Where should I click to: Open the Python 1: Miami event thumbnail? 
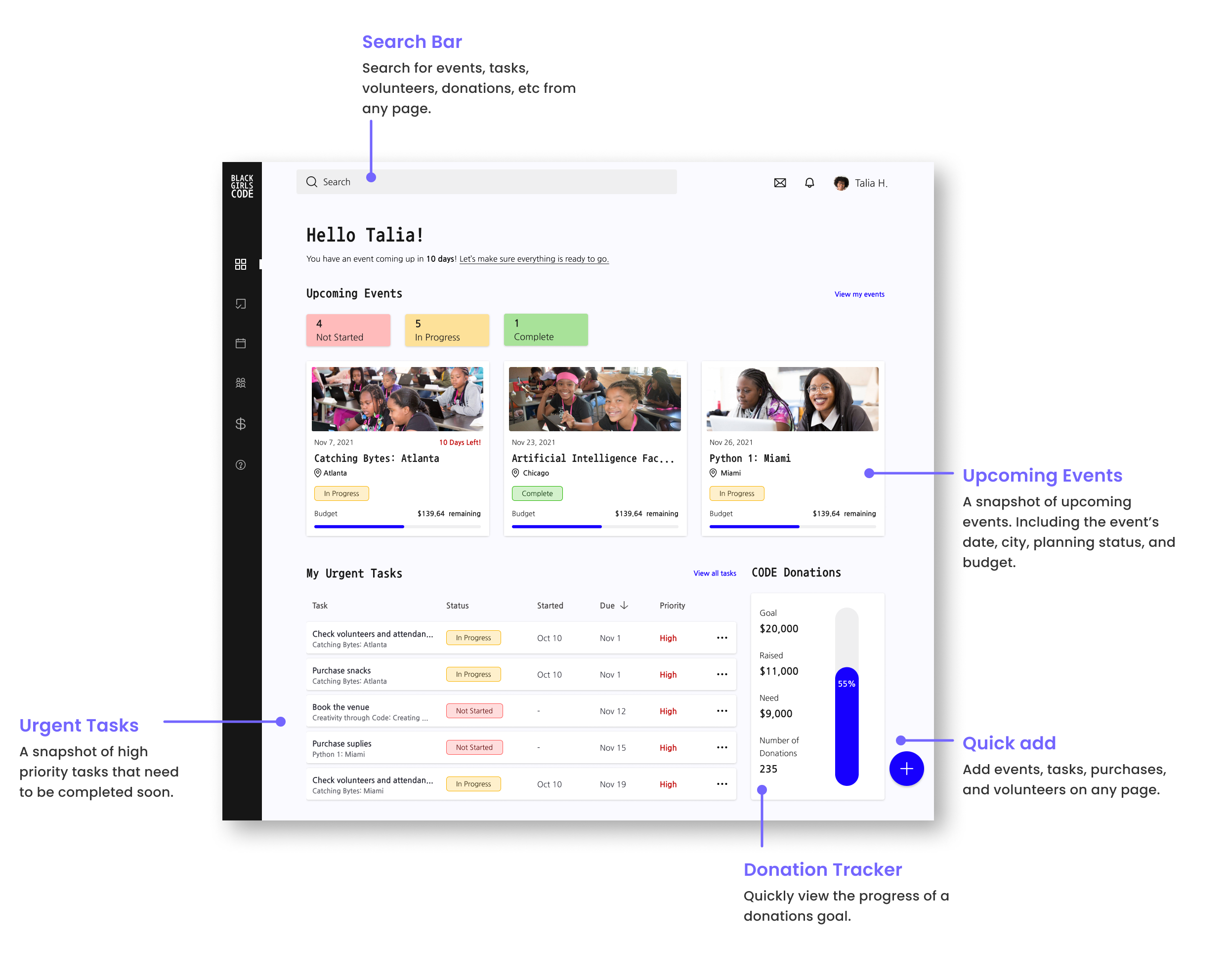coord(792,399)
